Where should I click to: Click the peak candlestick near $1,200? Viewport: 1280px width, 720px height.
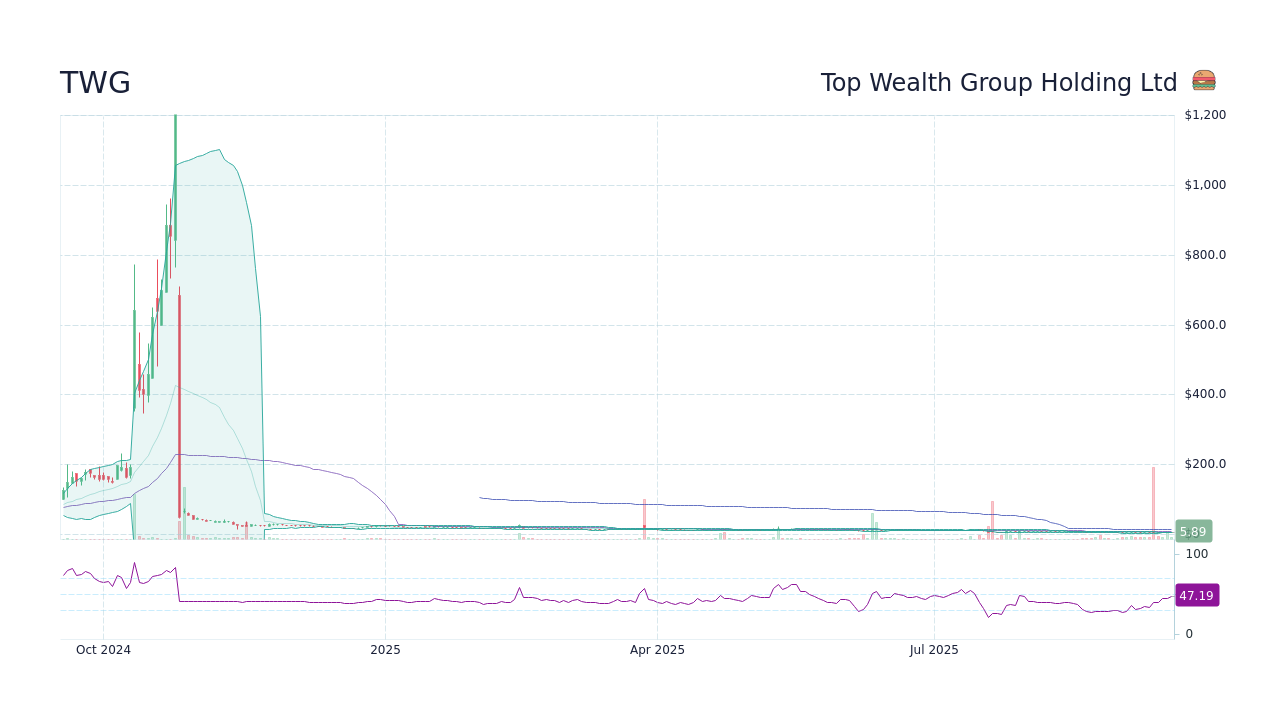[x=175, y=130]
